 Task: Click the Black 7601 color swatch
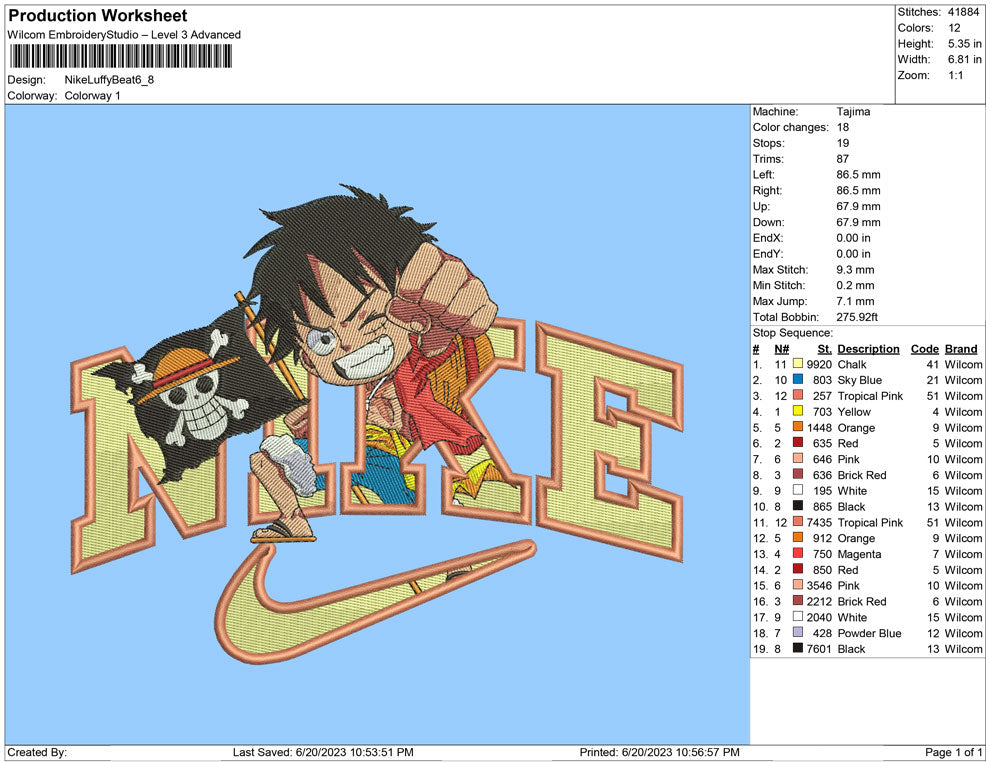pyautogui.click(x=798, y=648)
